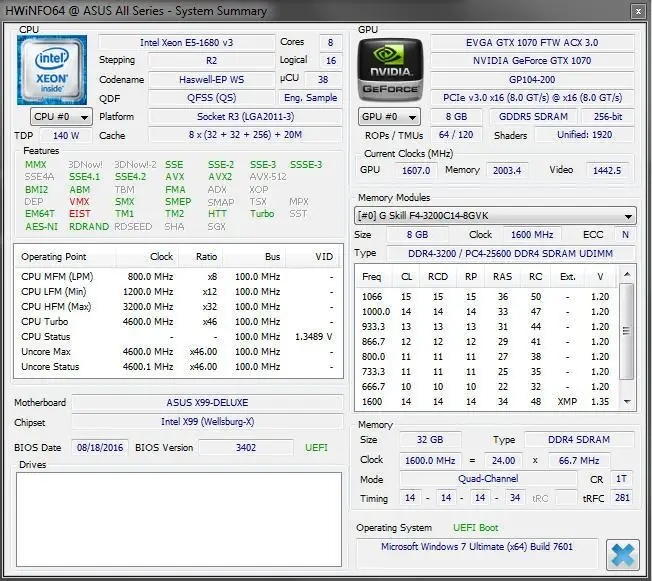Screen dimensions: 652x581
Task: Select the 1066 memory frequency row
Action: 487,297
